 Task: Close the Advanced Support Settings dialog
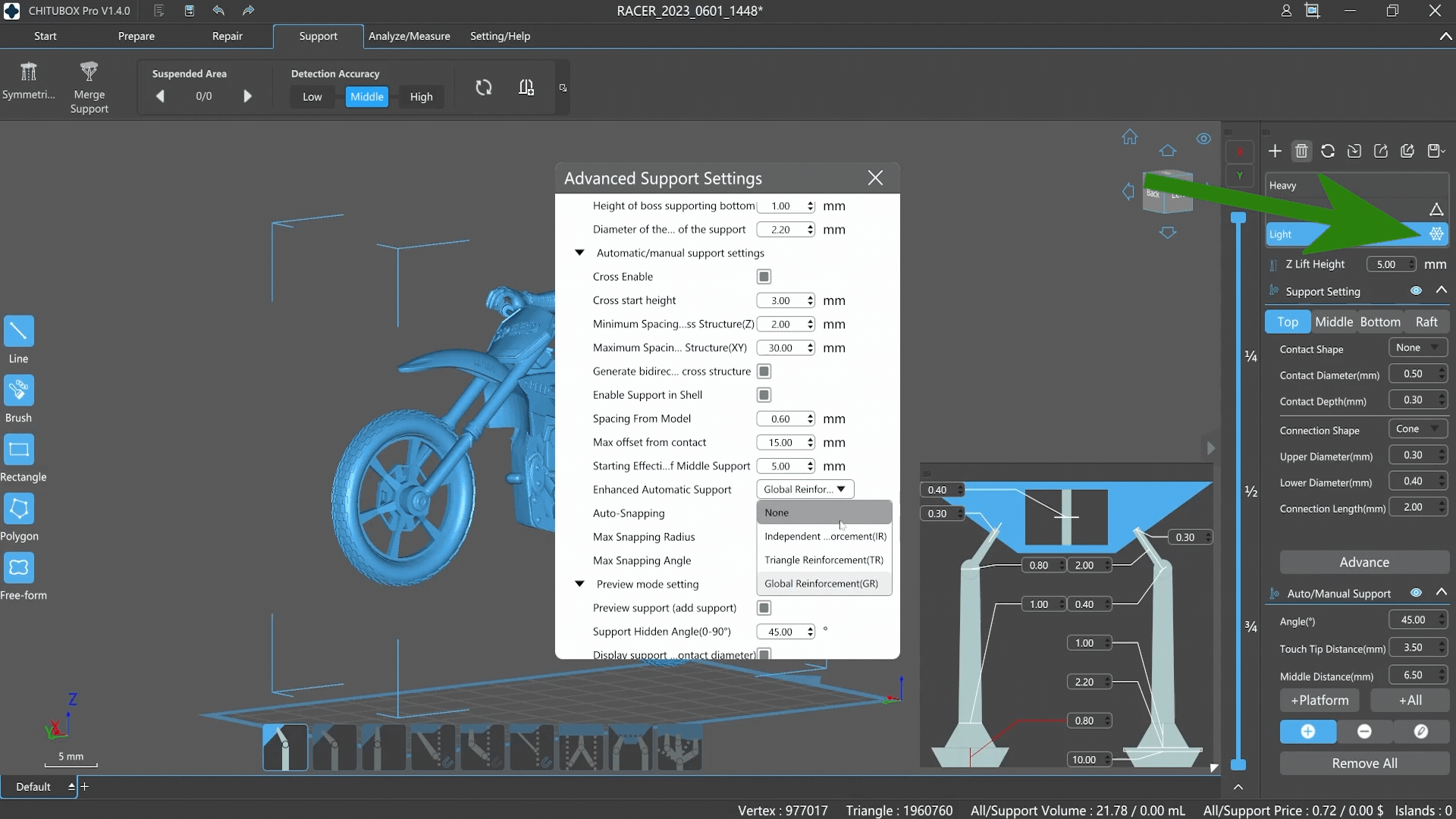tap(875, 178)
